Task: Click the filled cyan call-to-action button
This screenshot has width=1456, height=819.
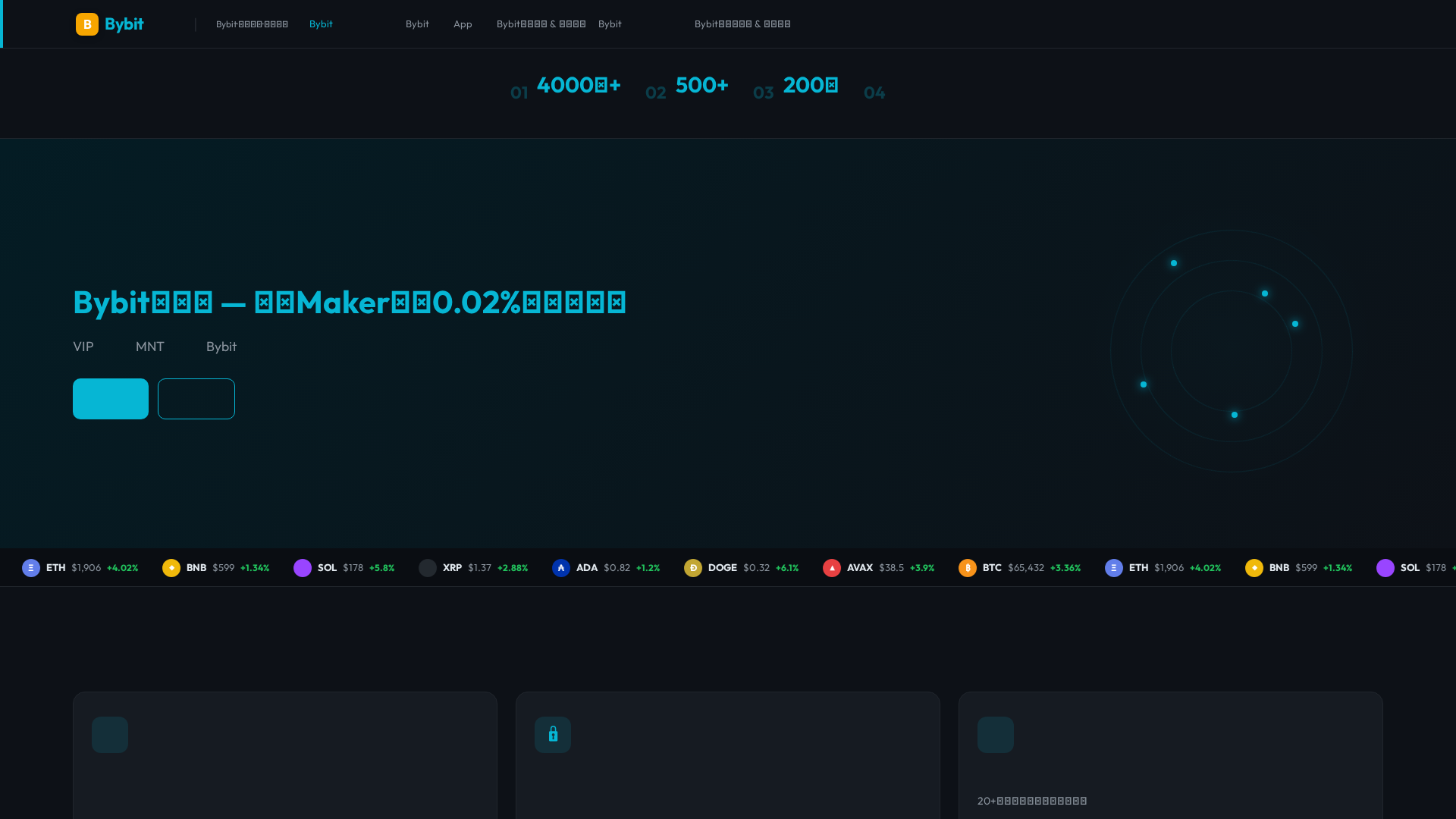Action: pyautogui.click(x=110, y=398)
